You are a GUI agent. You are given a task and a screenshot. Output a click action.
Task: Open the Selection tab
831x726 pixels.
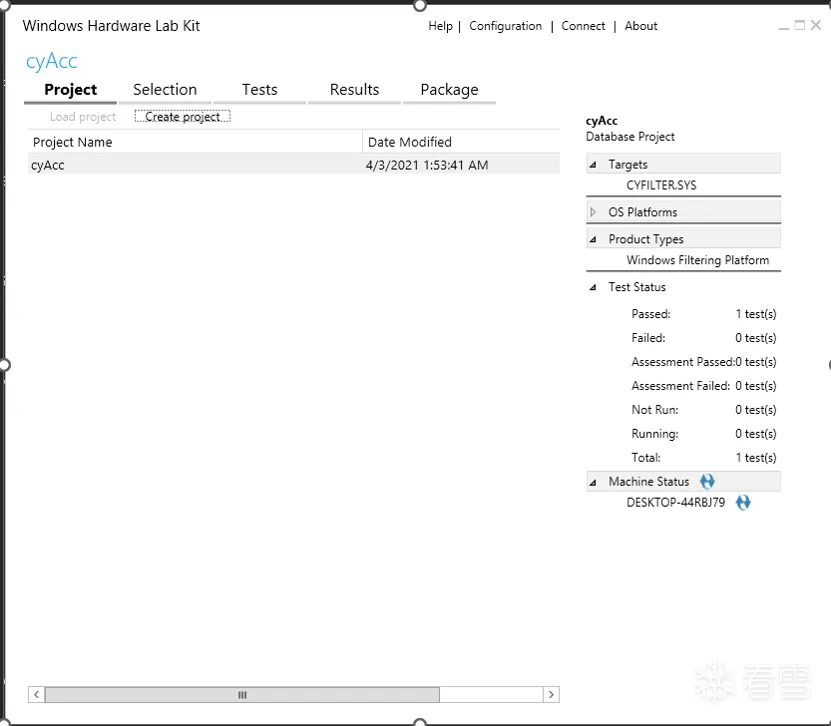(x=165, y=90)
